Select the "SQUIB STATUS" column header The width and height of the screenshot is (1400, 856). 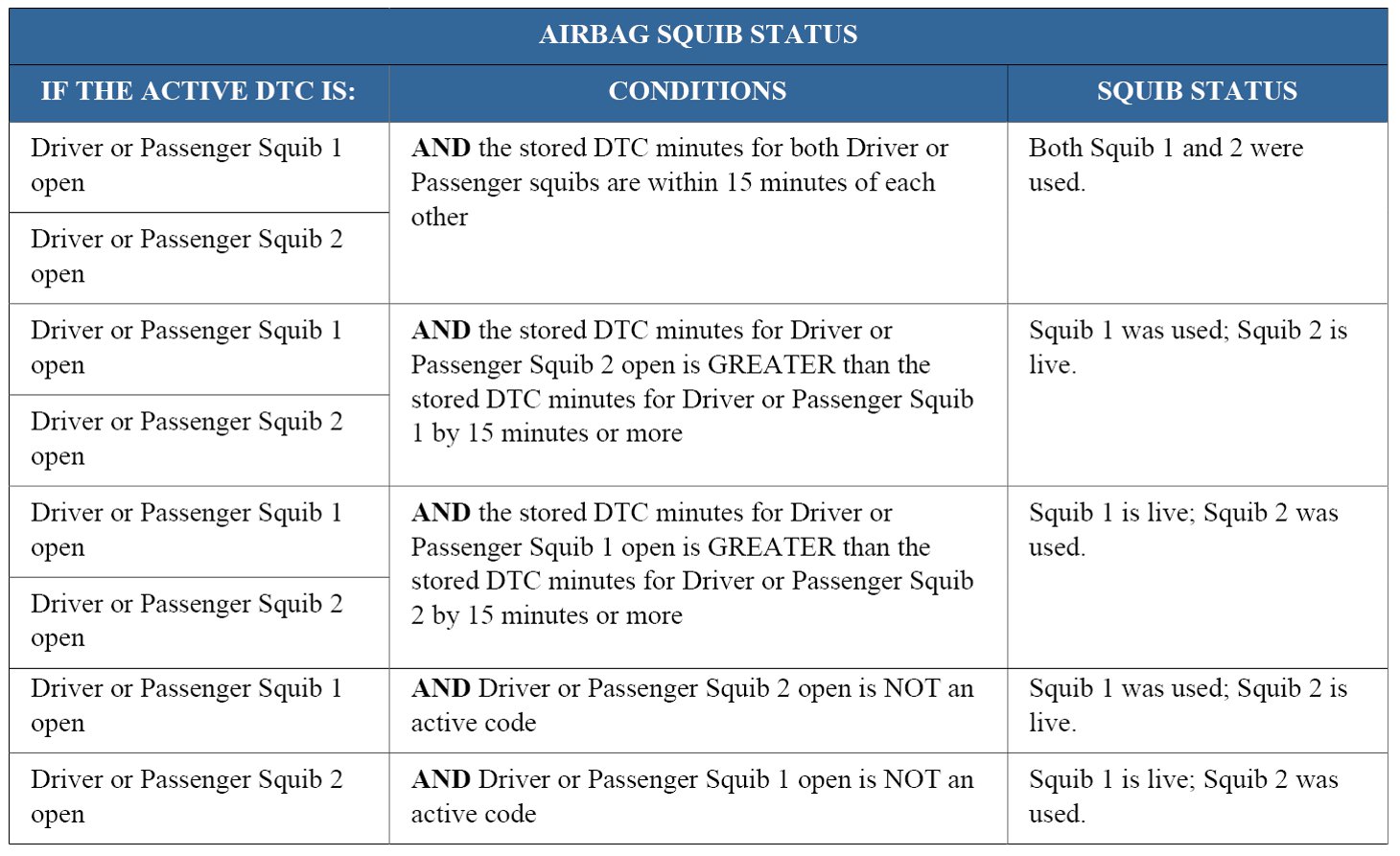[1197, 92]
